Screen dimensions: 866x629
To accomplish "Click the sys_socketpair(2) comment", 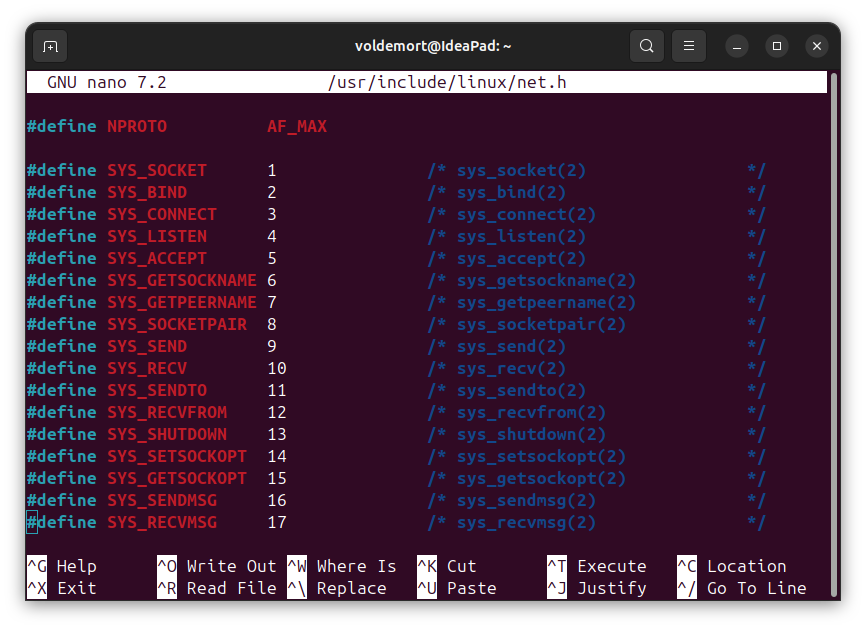I will click(x=541, y=325).
